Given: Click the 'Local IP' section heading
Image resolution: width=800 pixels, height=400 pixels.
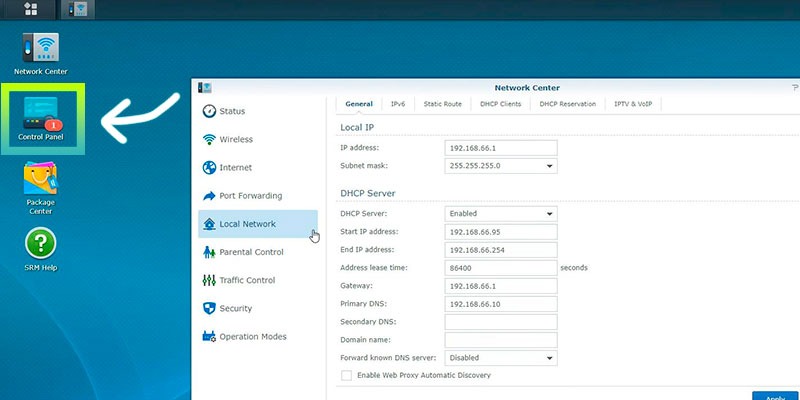Looking at the screenshot, I should coord(358,128).
